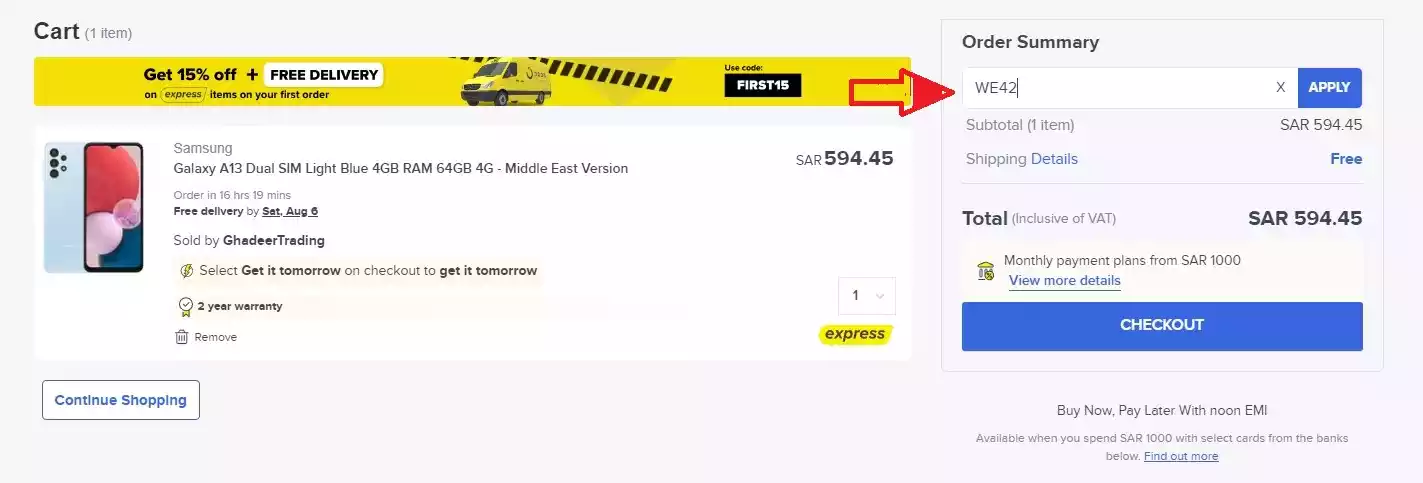
Task: Click Continue Shopping
Action: click(x=121, y=400)
